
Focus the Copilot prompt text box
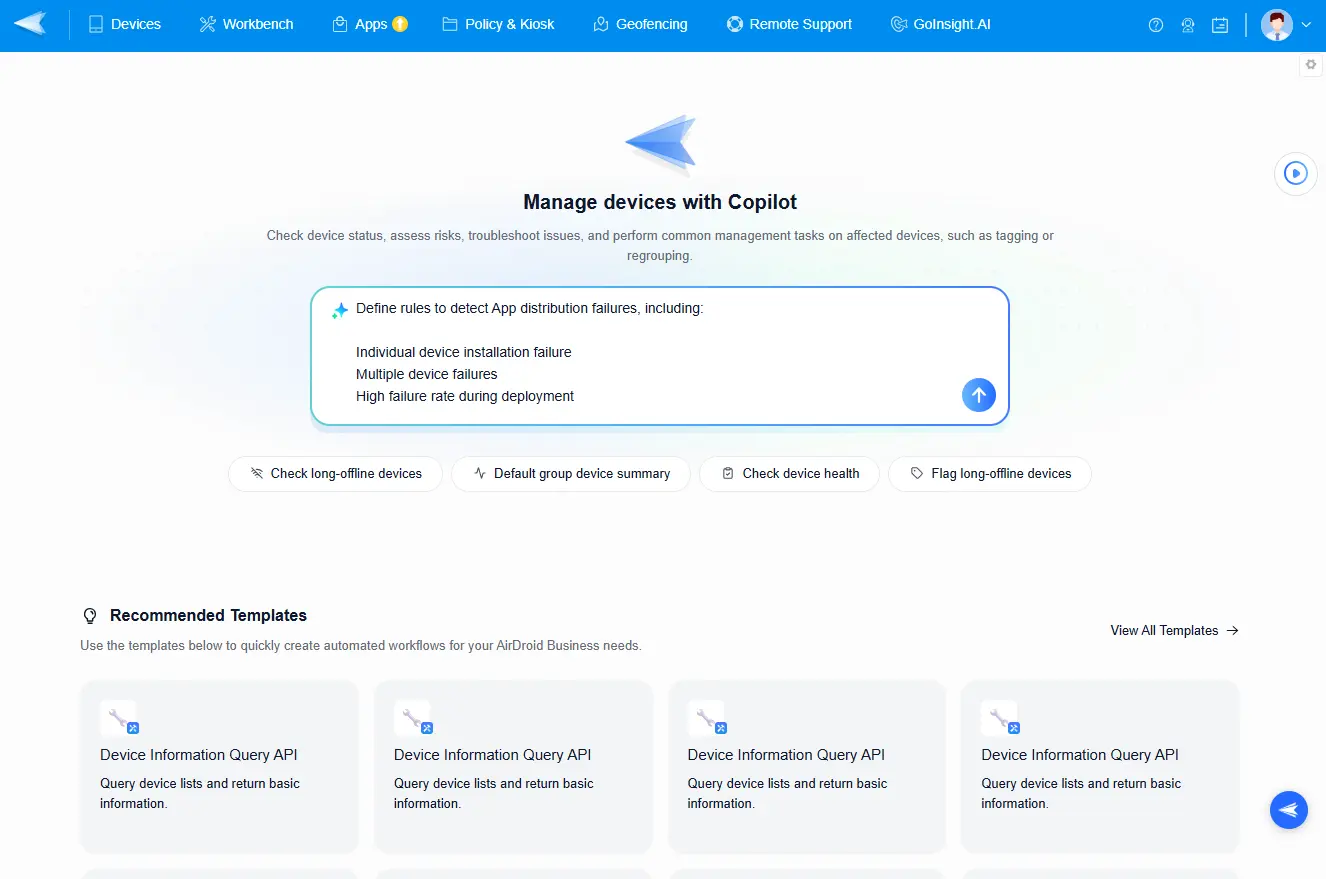click(660, 356)
